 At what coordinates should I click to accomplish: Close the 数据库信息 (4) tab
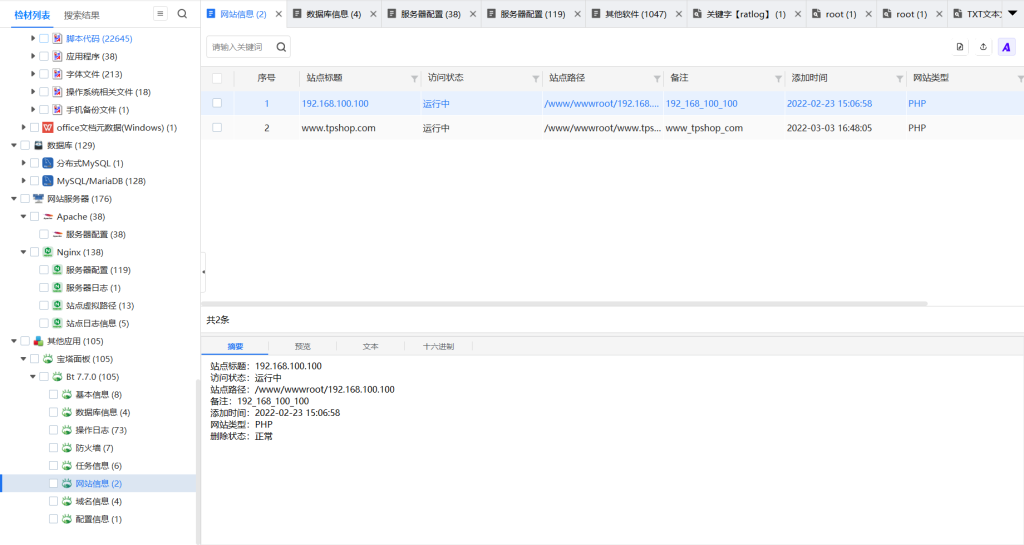click(372, 14)
